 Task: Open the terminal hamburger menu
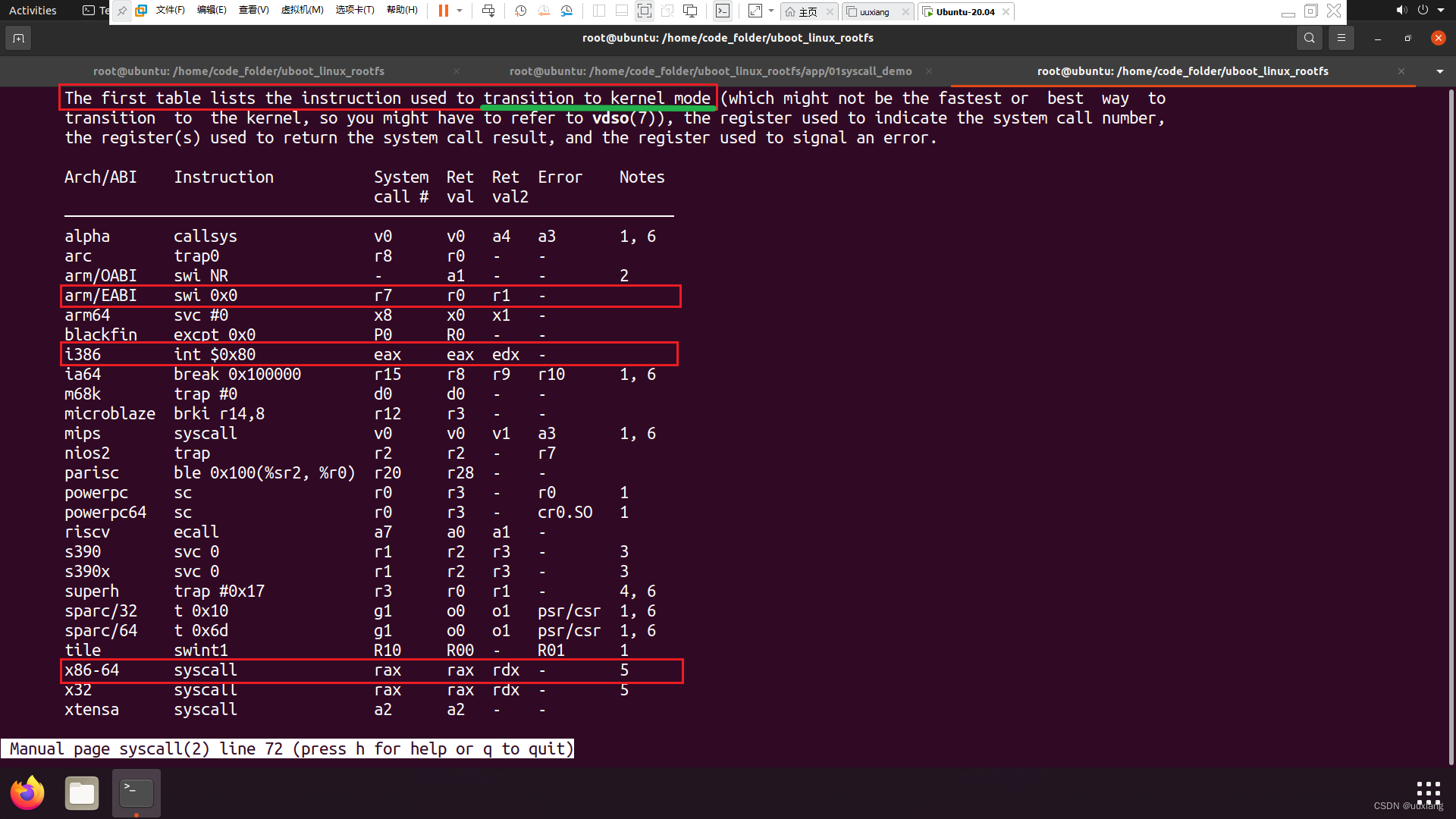tap(1341, 38)
